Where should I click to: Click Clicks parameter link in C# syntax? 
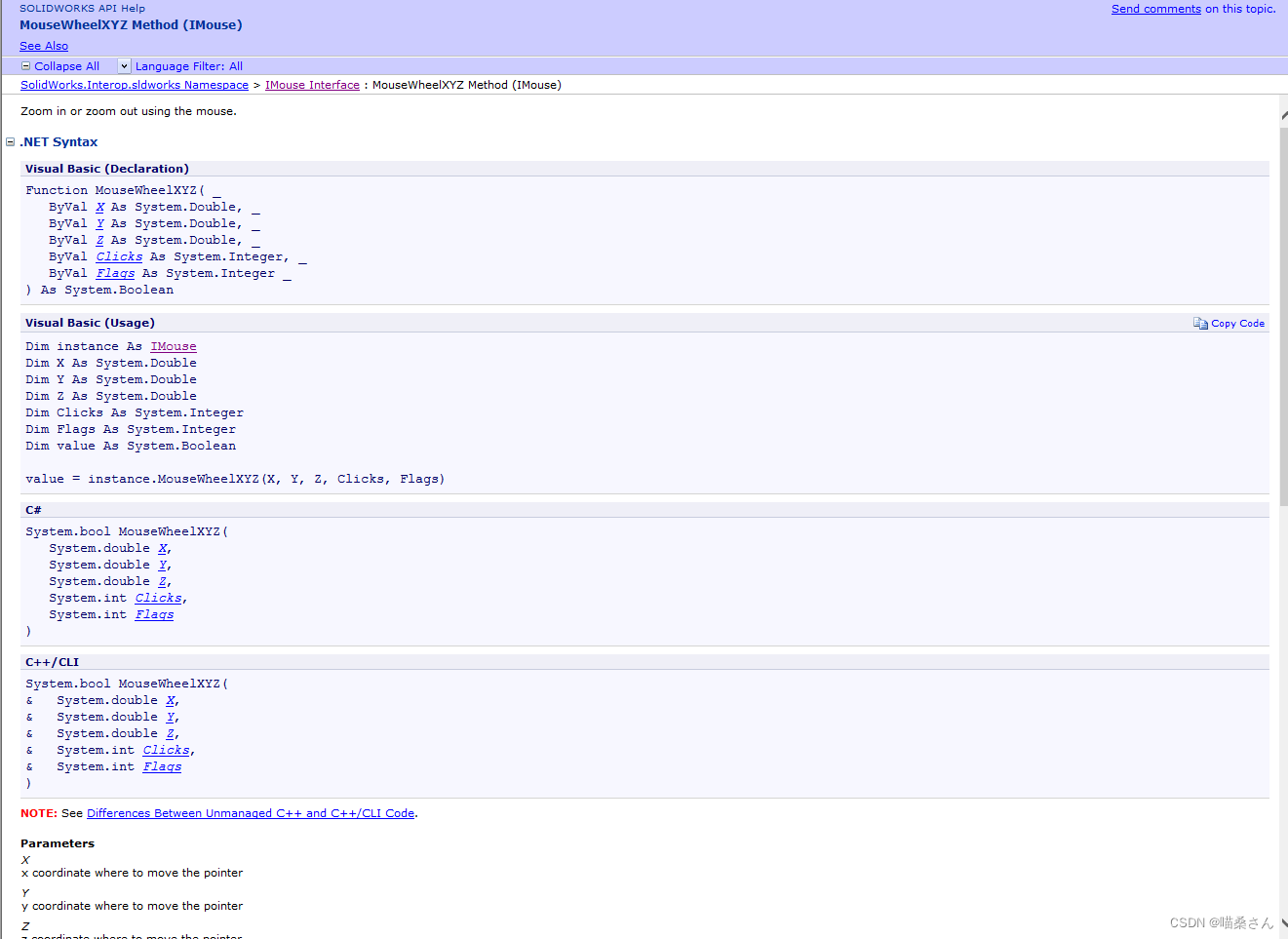(x=158, y=598)
